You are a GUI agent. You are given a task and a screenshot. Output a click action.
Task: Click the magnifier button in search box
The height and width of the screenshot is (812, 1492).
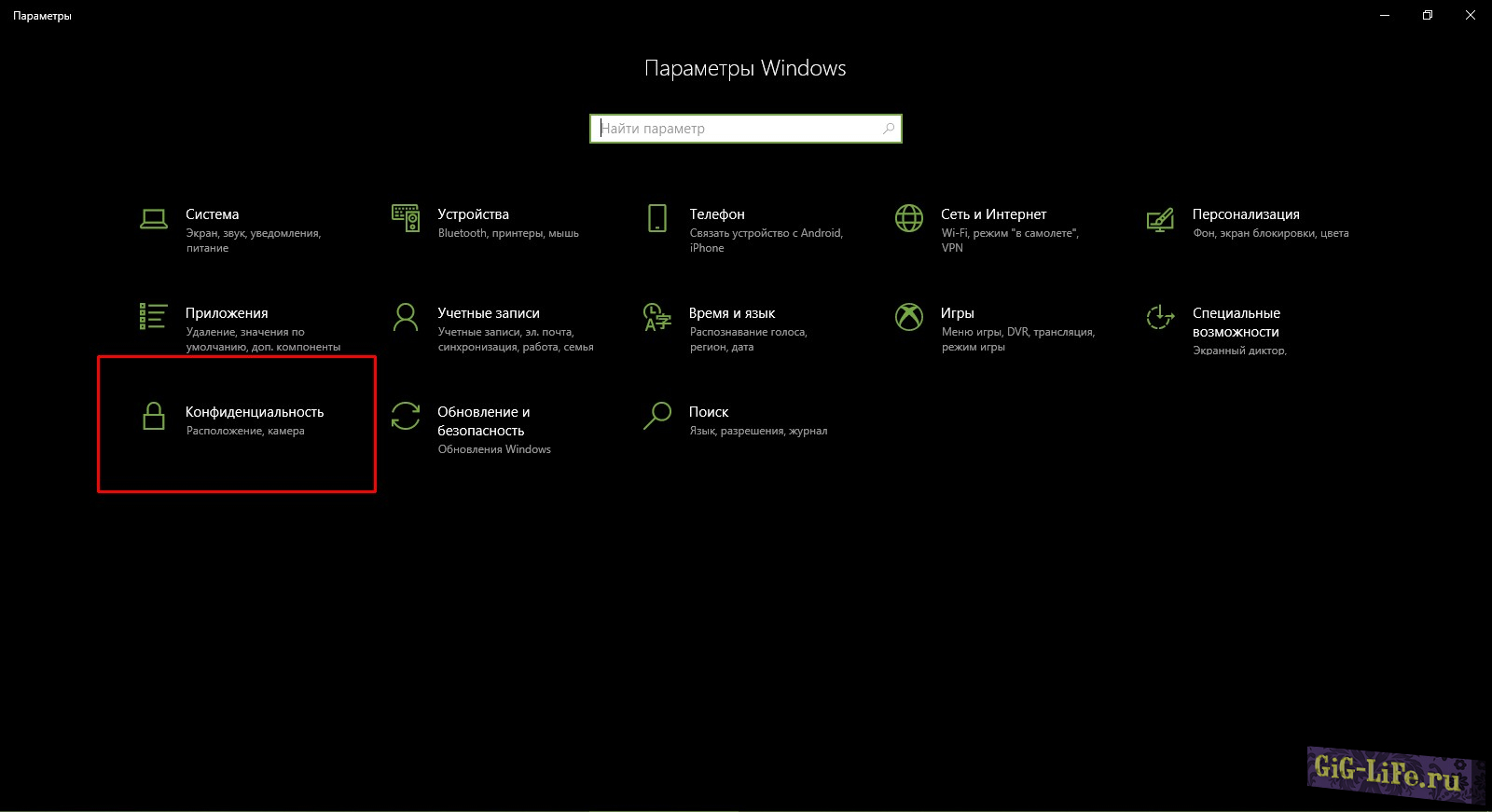coord(889,129)
